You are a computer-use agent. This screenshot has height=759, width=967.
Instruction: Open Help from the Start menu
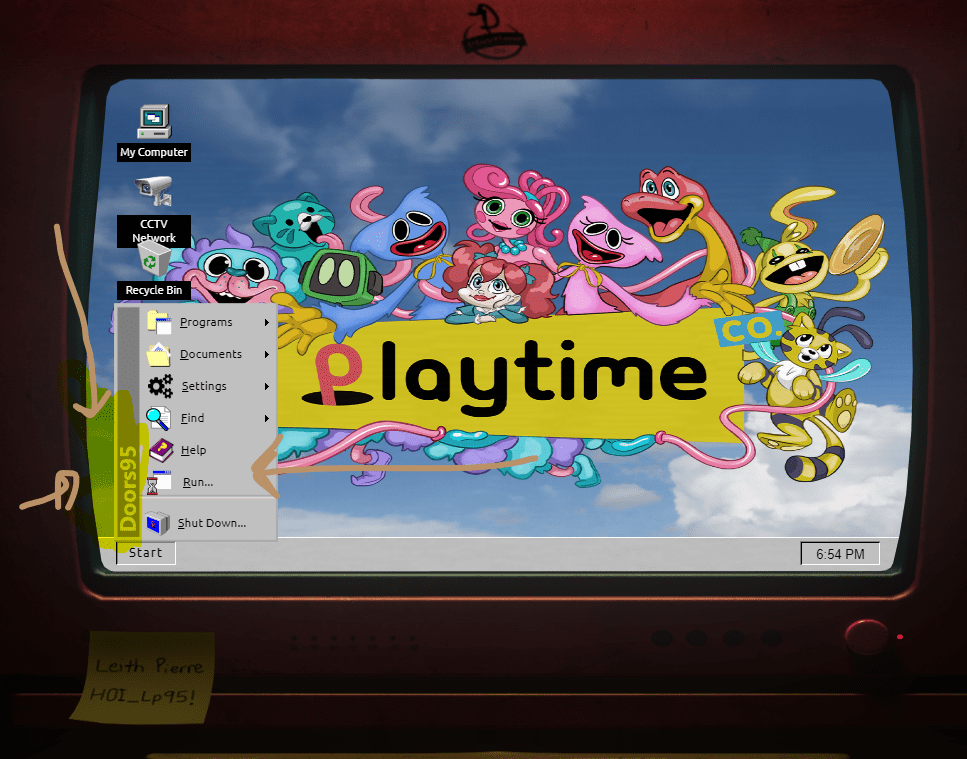[x=208, y=451]
